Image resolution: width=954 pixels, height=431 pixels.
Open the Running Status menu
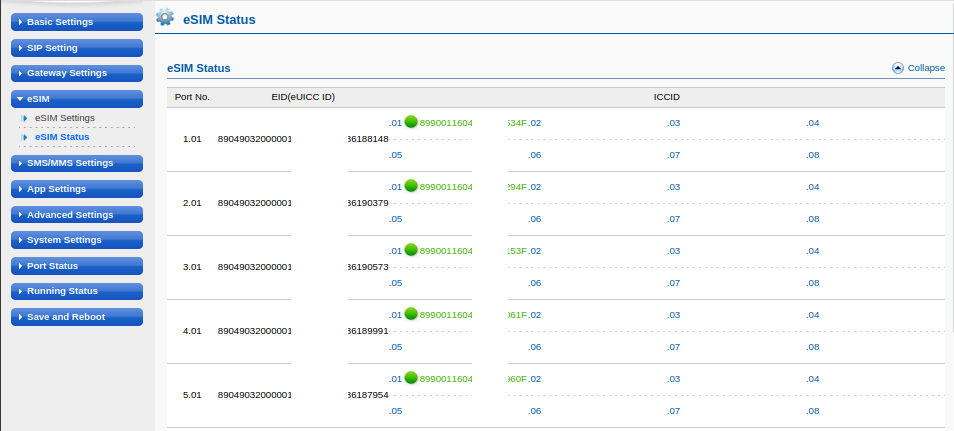(x=77, y=291)
